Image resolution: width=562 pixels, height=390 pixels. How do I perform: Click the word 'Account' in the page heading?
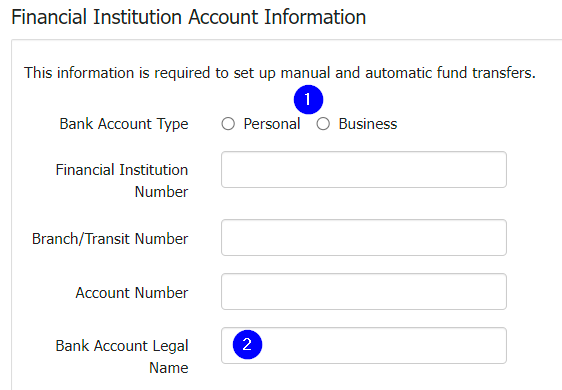click(x=223, y=17)
